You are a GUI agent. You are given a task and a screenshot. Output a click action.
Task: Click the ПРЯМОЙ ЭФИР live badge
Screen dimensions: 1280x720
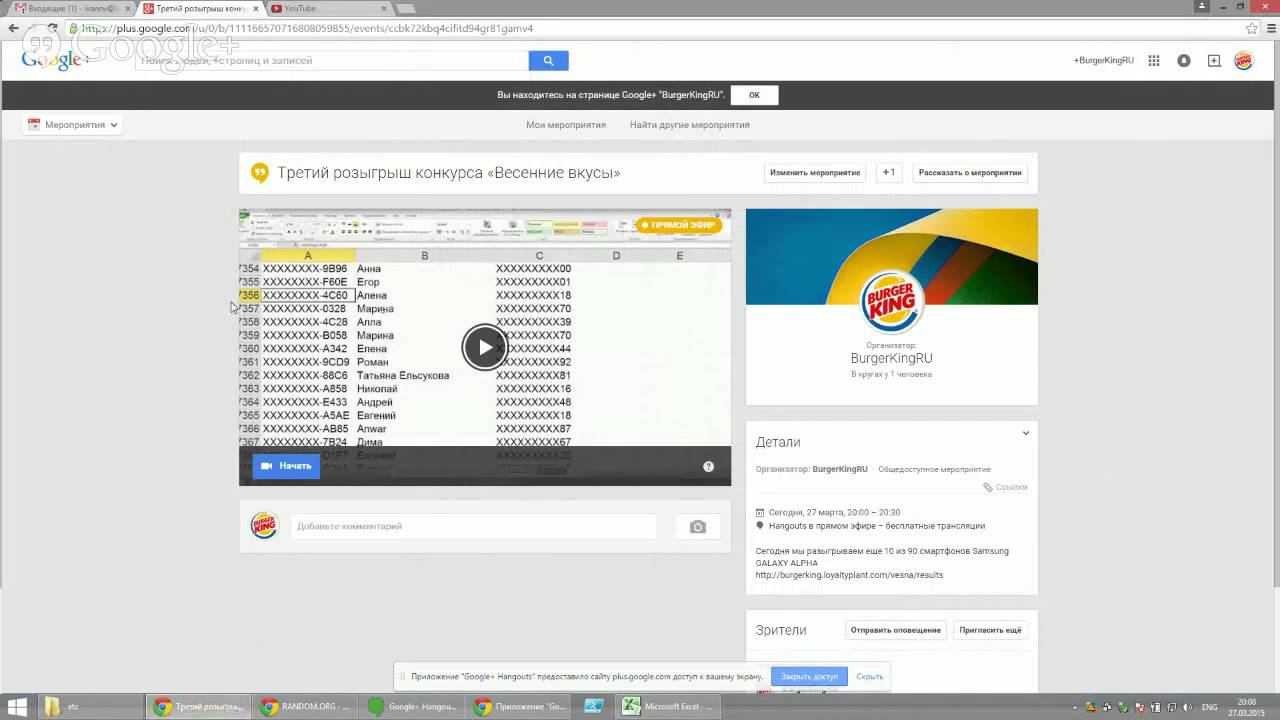[x=679, y=225]
